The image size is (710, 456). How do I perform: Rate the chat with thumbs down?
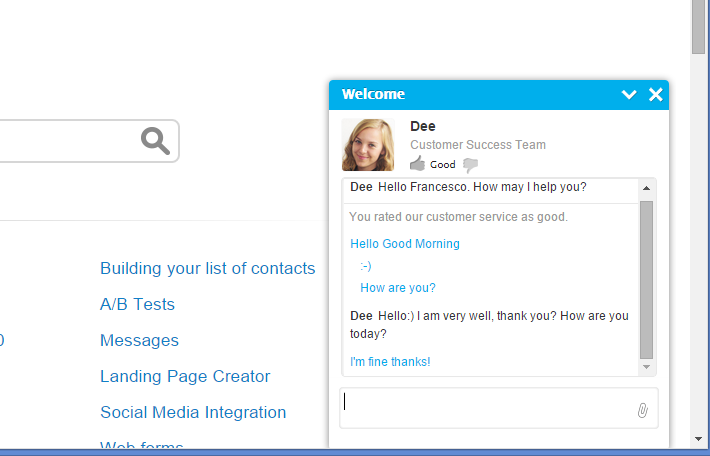click(470, 165)
